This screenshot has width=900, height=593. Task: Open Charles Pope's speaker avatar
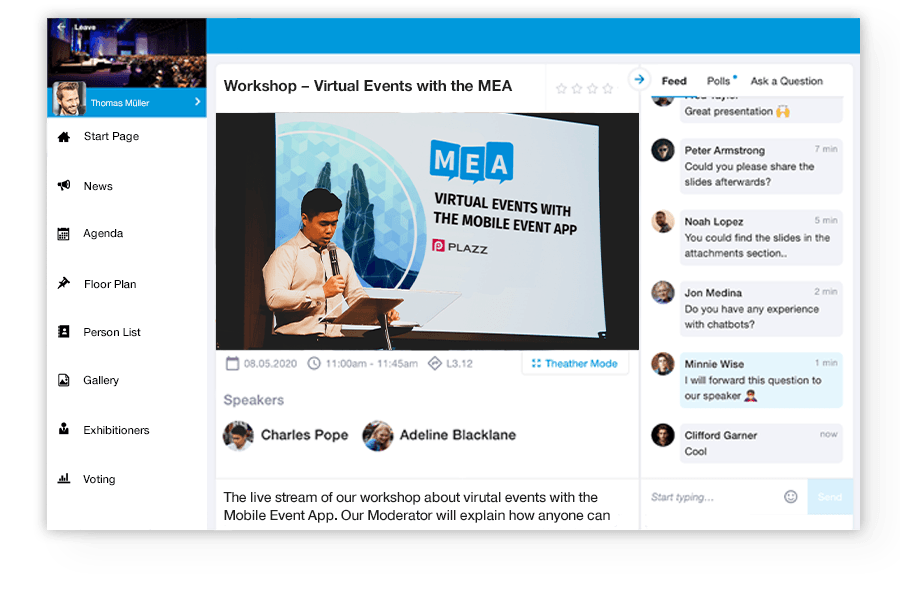[238, 436]
